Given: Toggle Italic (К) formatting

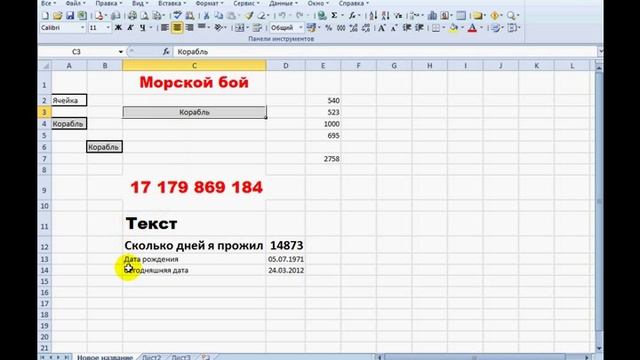Looking at the screenshot, I should pyautogui.click(x=130, y=28).
